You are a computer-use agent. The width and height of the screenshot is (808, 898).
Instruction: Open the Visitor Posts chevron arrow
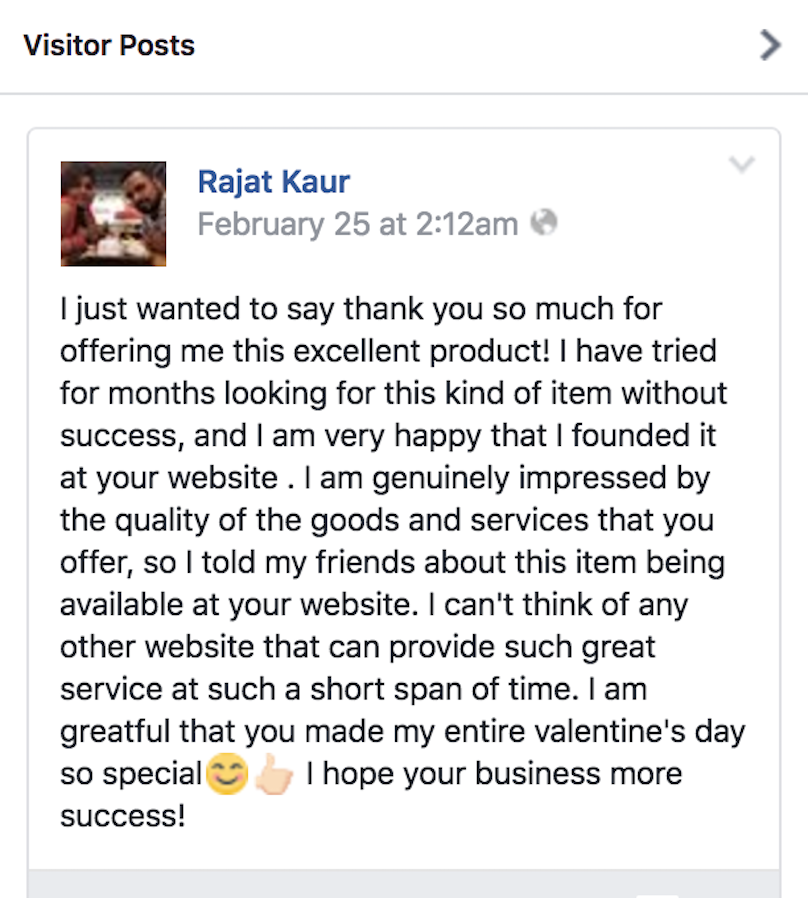pyautogui.click(x=769, y=45)
